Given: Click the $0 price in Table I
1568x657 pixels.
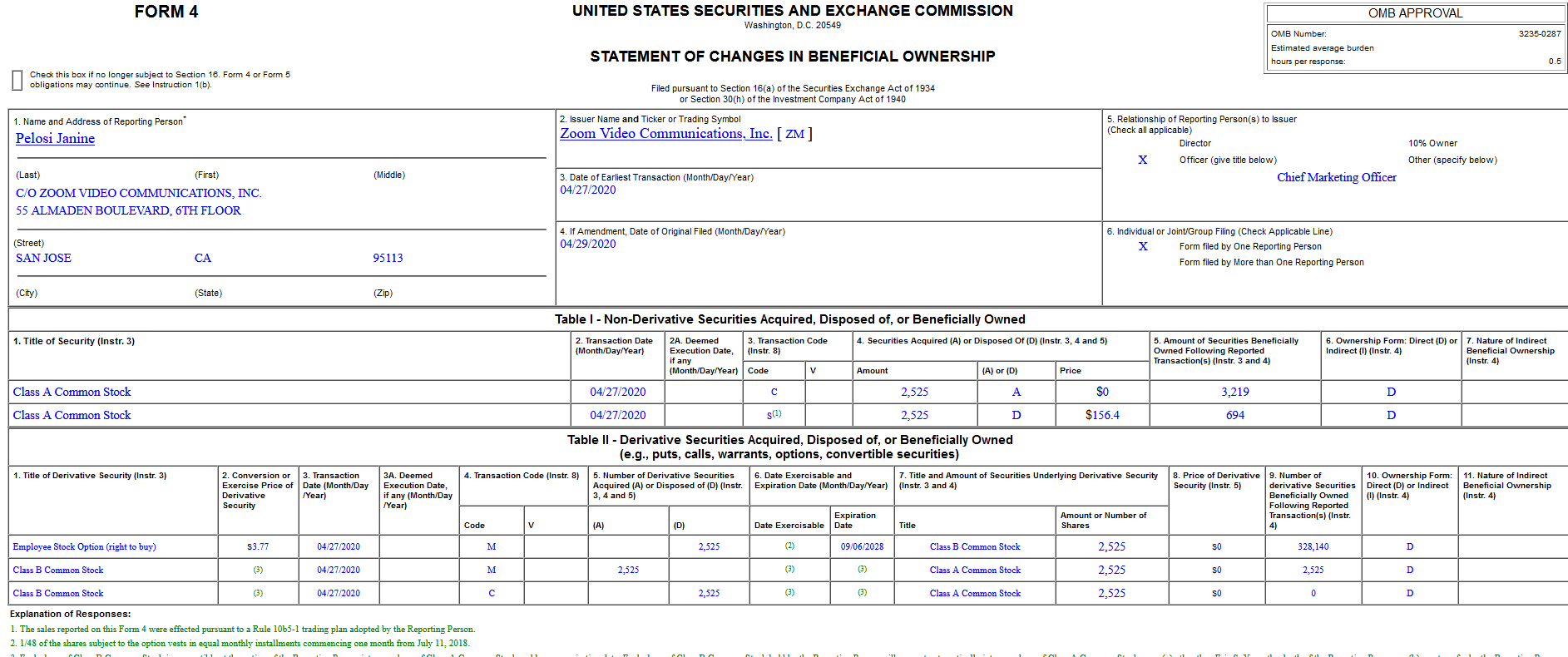Looking at the screenshot, I should (1102, 392).
